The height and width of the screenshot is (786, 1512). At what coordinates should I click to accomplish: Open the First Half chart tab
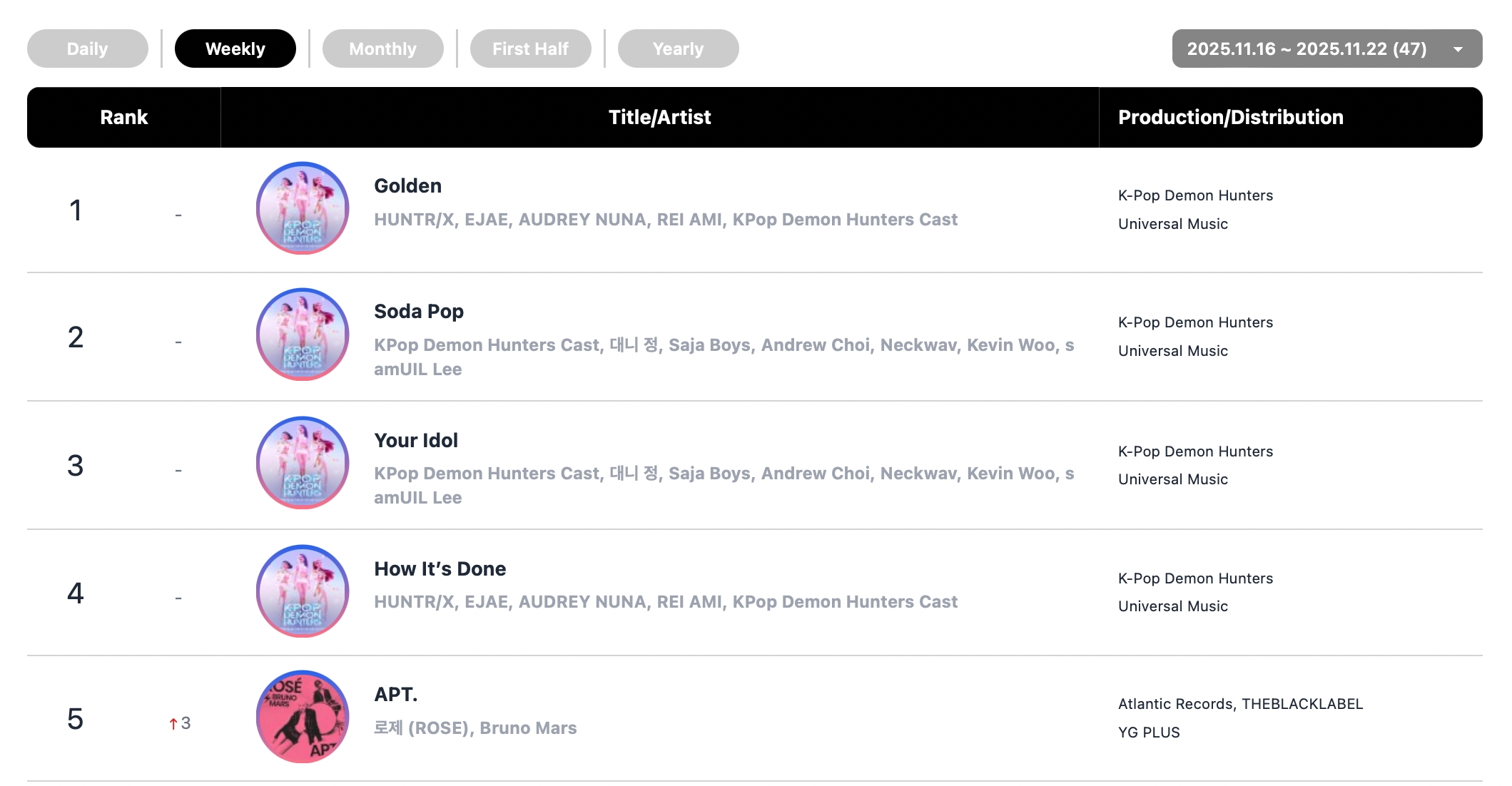coord(531,49)
